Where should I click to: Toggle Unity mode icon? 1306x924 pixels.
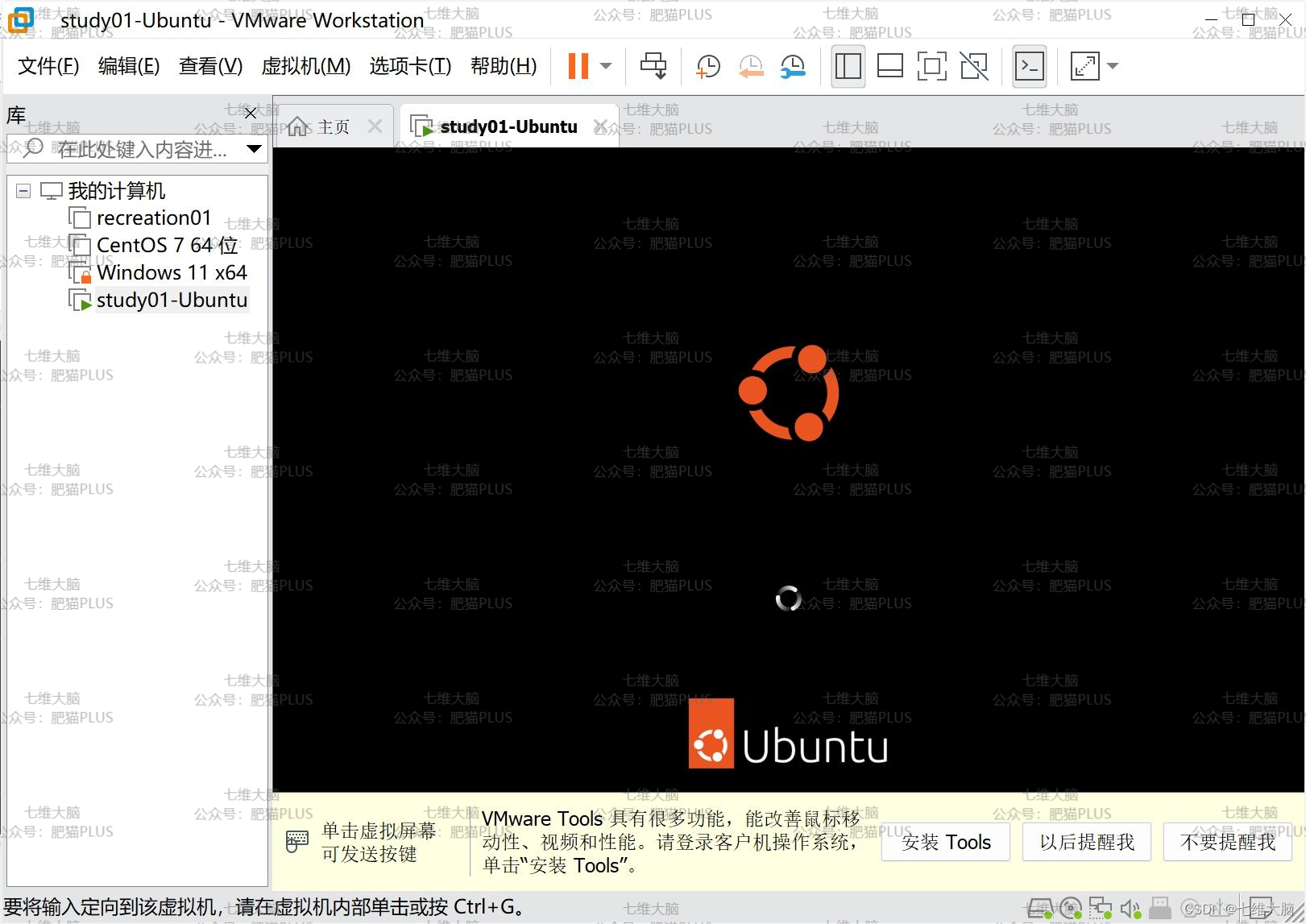point(974,66)
